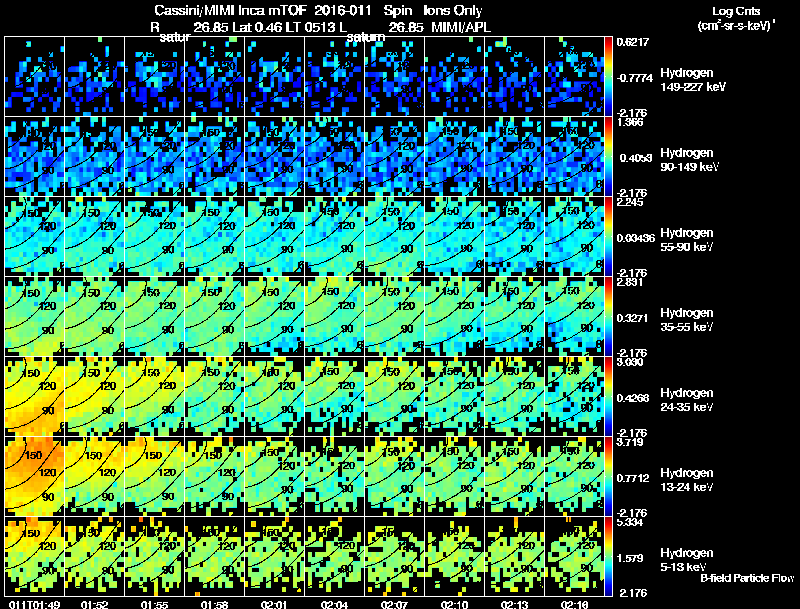
Task: Select the 'Ions Only' text in the title
Action: pos(453,11)
